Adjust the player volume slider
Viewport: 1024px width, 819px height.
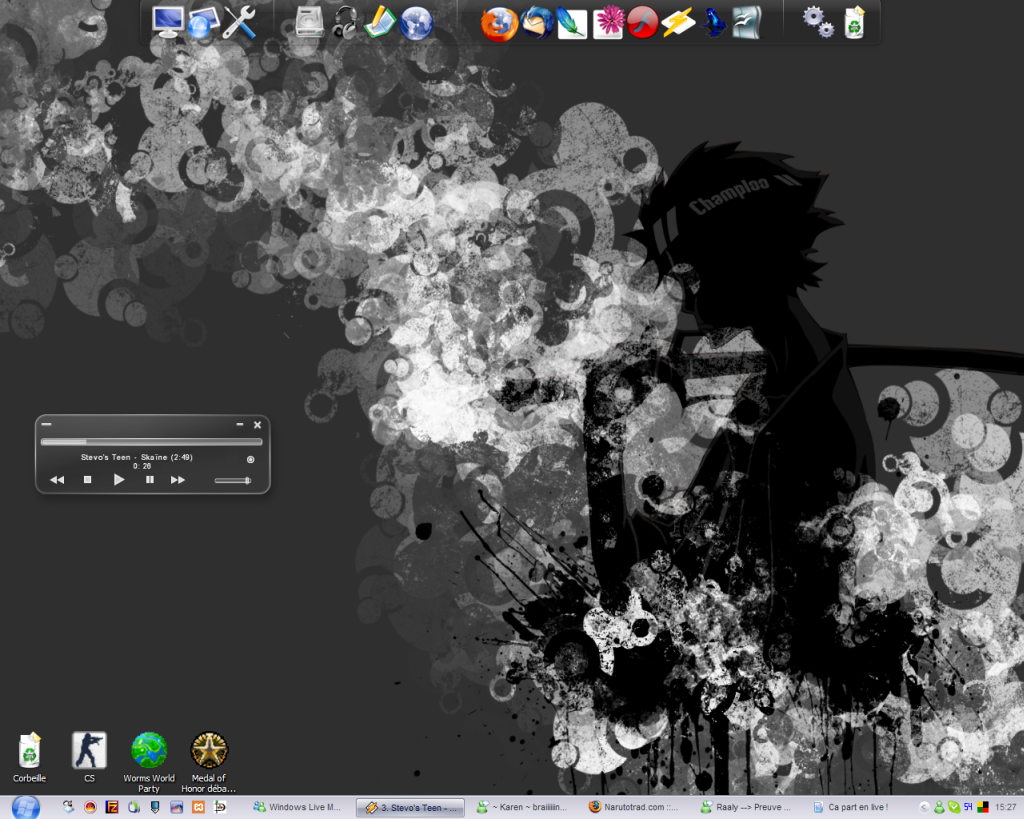(x=232, y=481)
